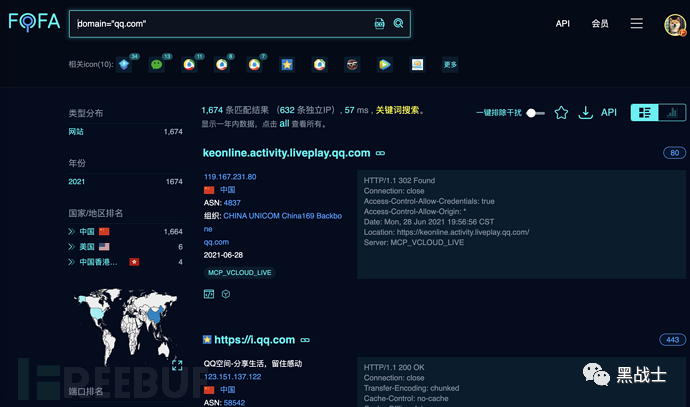The width and height of the screenshot is (690, 407).
Task: Click the API link beside download icon
Action: [x=609, y=112]
